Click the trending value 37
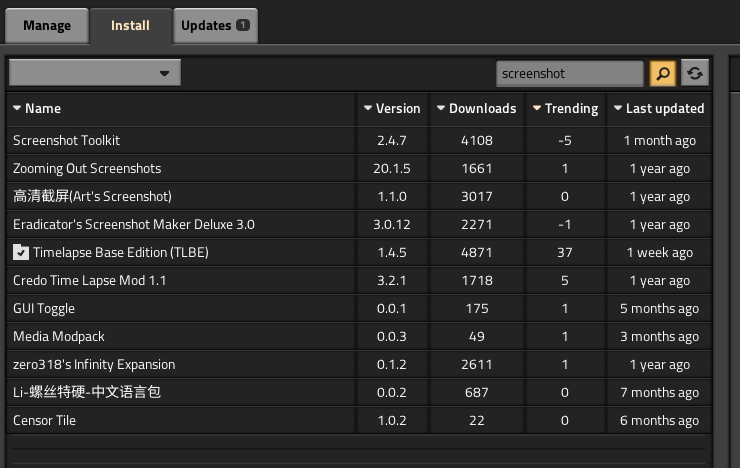The width and height of the screenshot is (740, 468). (x=565, y=252)
